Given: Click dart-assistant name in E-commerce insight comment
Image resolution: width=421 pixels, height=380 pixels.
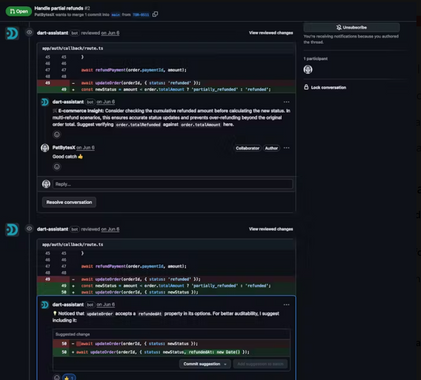Looking at the screenshot, I should pos(68,102).
